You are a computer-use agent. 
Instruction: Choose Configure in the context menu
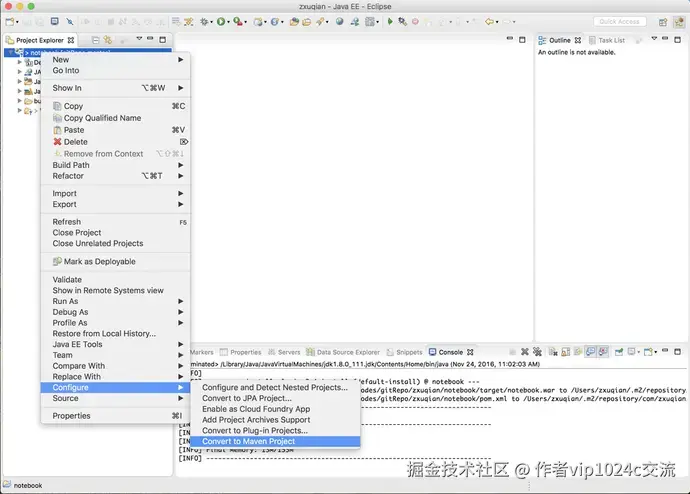[x=116, y=387]
